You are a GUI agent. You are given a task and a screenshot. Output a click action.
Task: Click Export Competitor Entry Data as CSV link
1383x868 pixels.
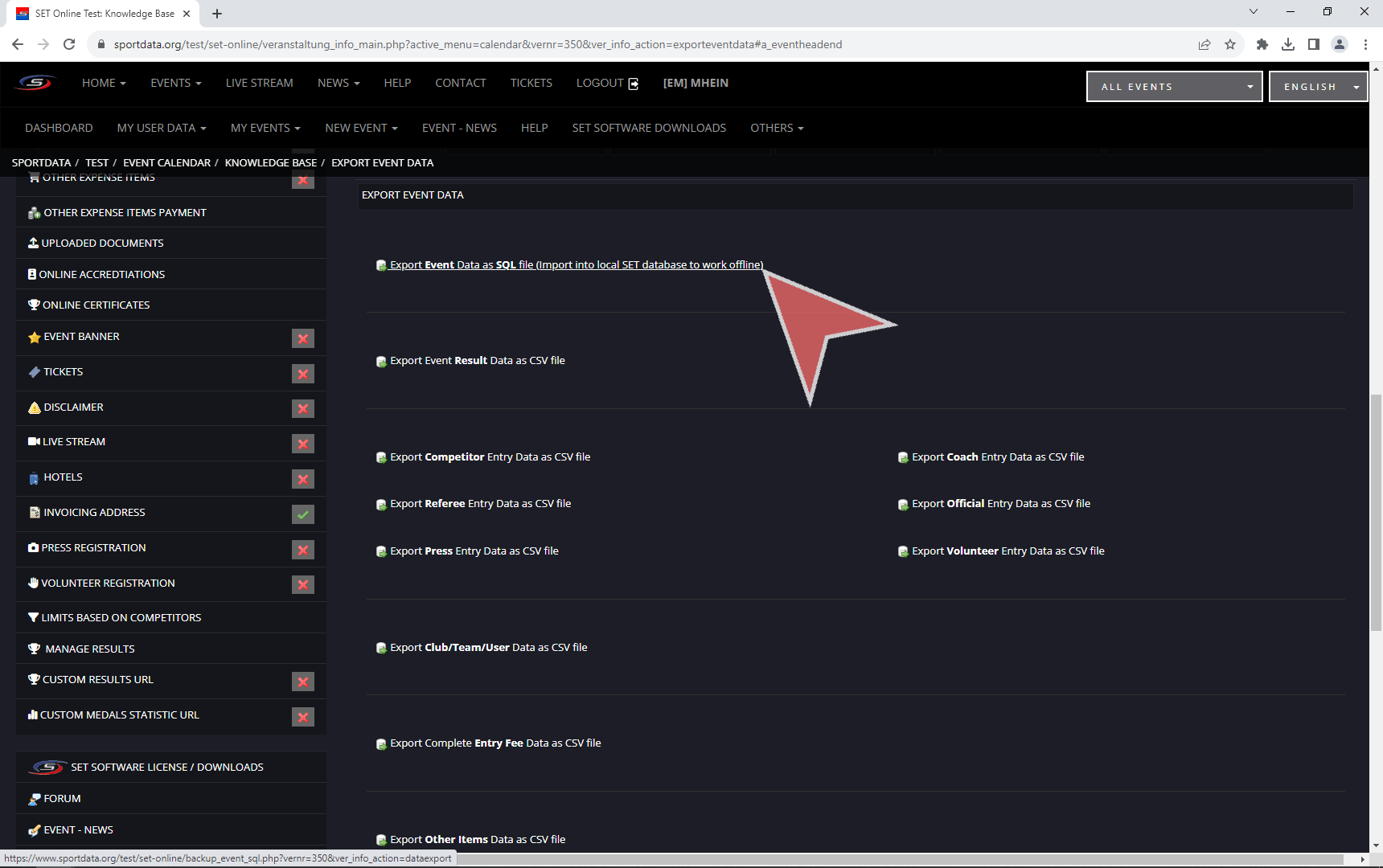point(490,457)
